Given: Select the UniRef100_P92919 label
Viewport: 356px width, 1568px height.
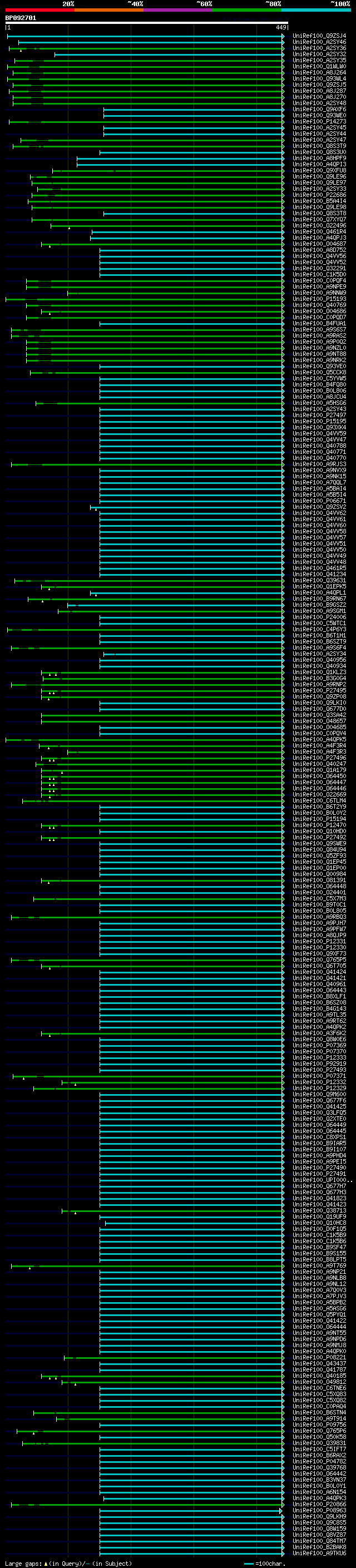Looking at the screenshot, I should pos(319,1064).
